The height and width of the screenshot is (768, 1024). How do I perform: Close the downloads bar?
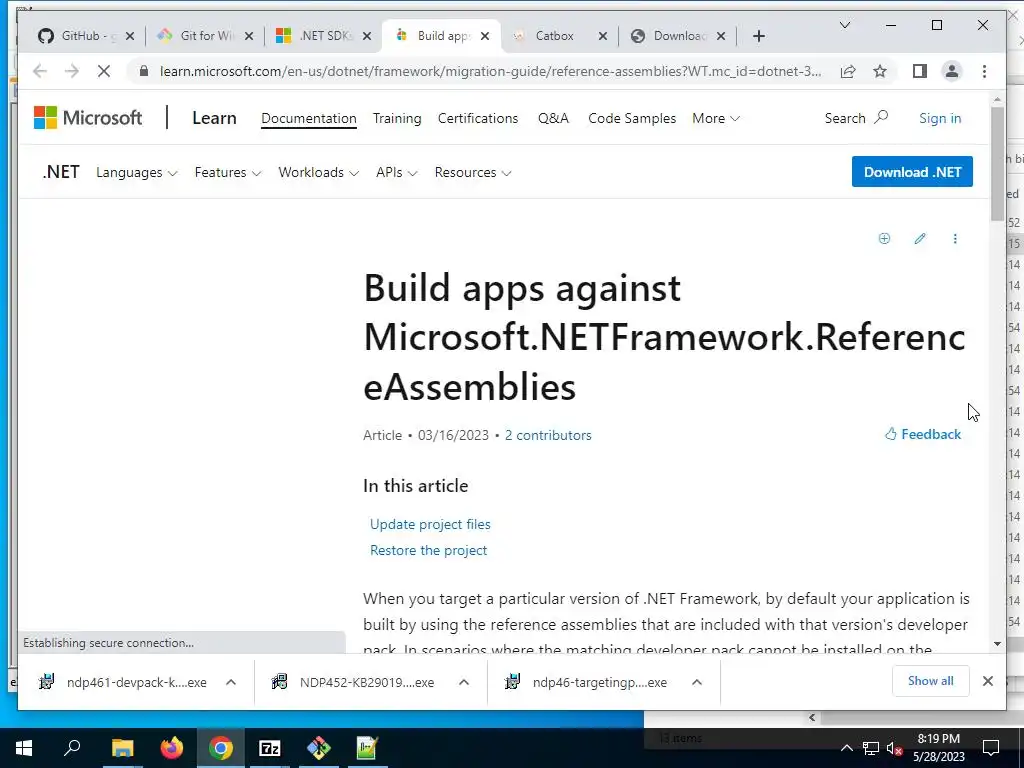pyautogui.click(x=987, y=681)
